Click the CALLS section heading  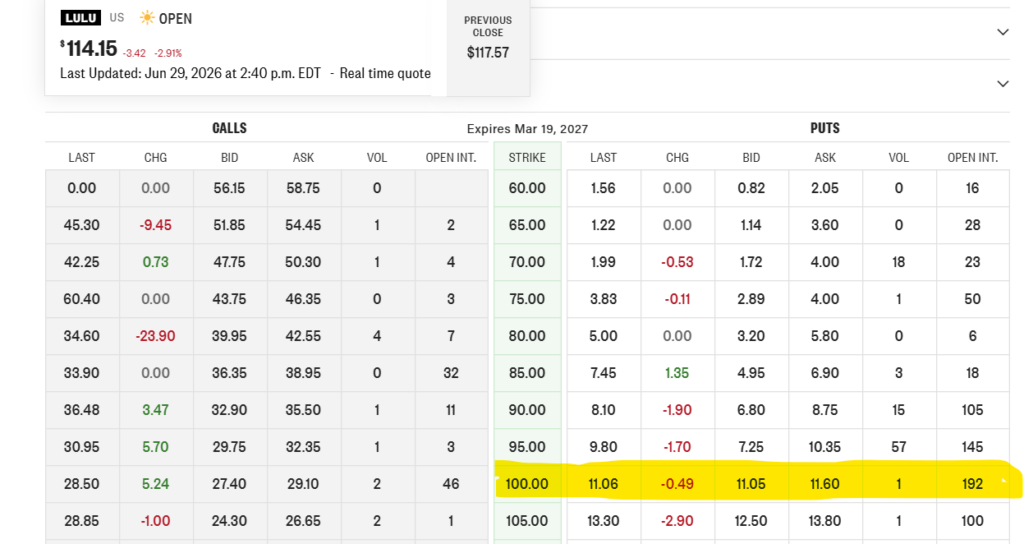click(x=229, y=128)
